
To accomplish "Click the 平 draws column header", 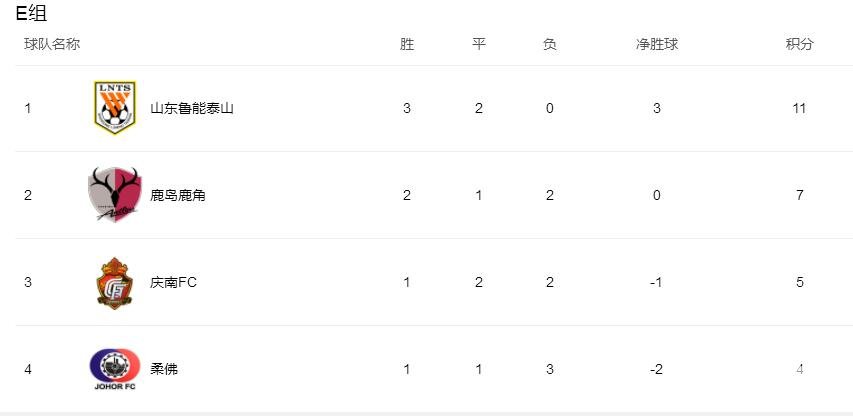I will (479, 44).
